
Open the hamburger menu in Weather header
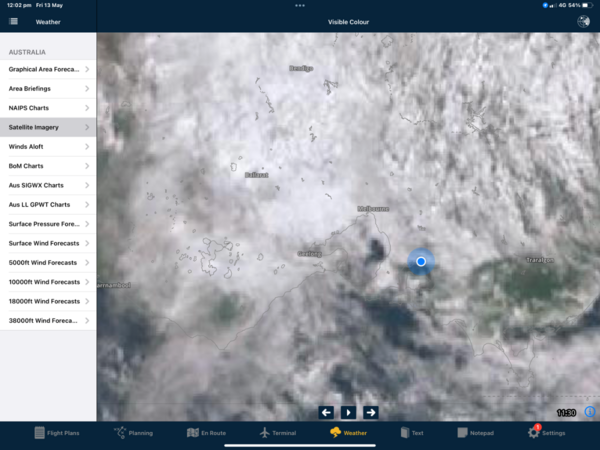point(13,21)
